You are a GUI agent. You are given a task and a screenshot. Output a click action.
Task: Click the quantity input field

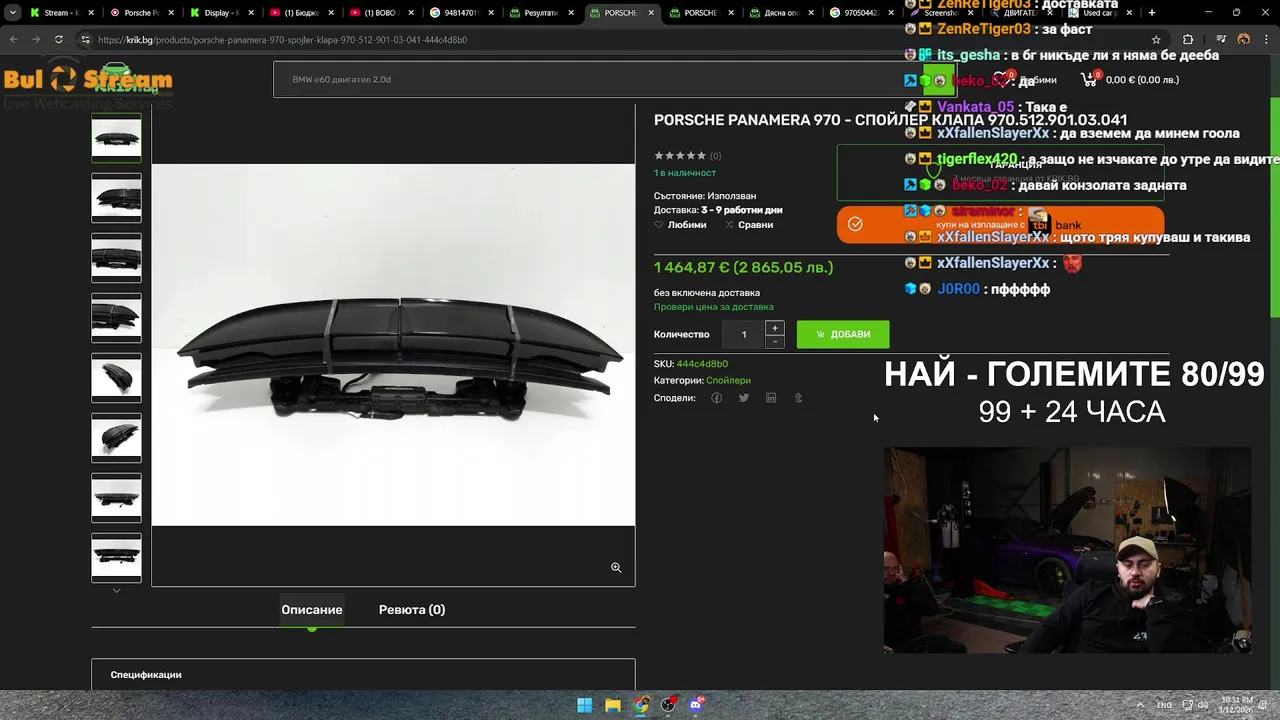(x=744, y=334)
